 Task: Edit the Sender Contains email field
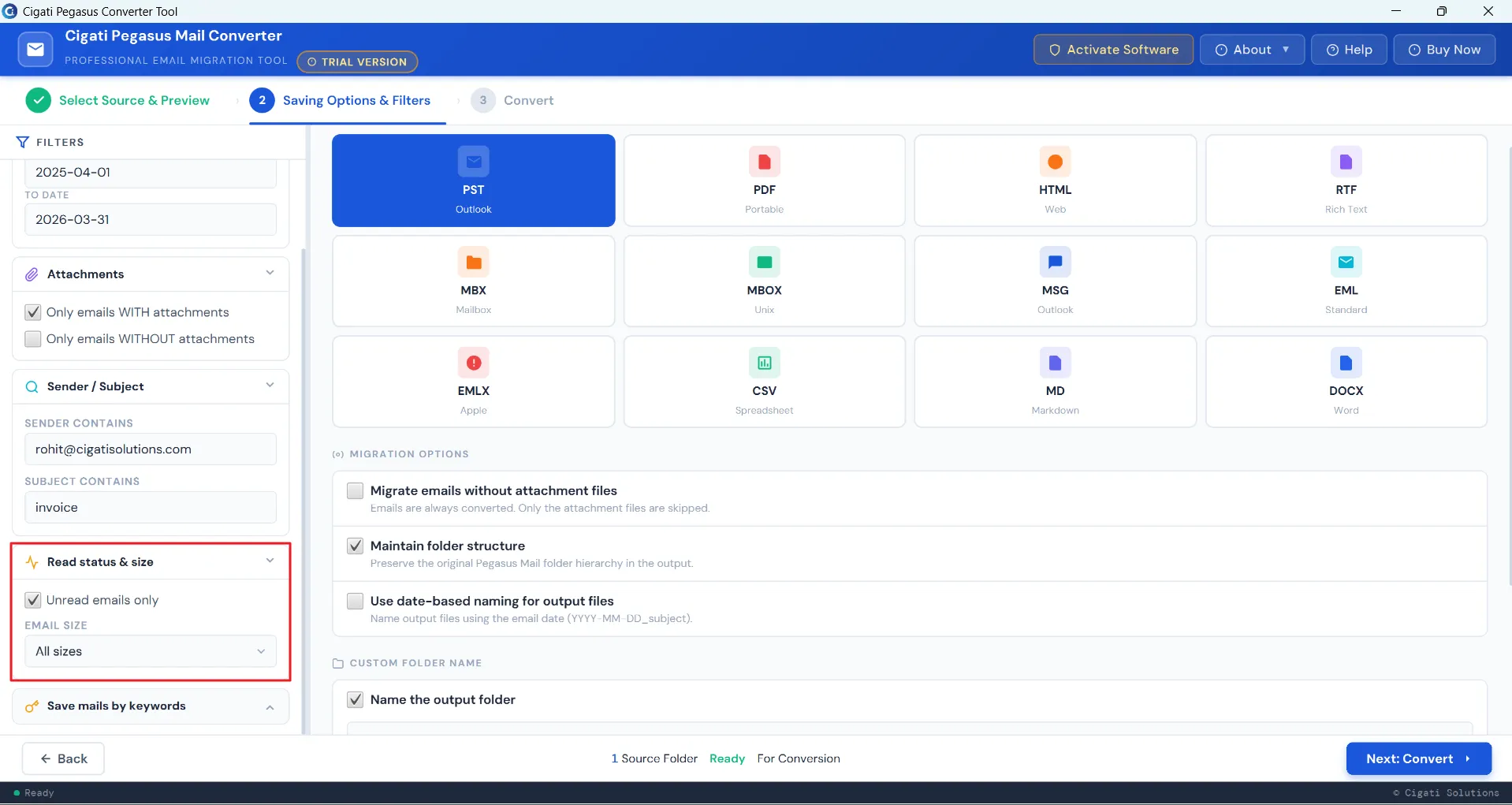click(151, 449)
